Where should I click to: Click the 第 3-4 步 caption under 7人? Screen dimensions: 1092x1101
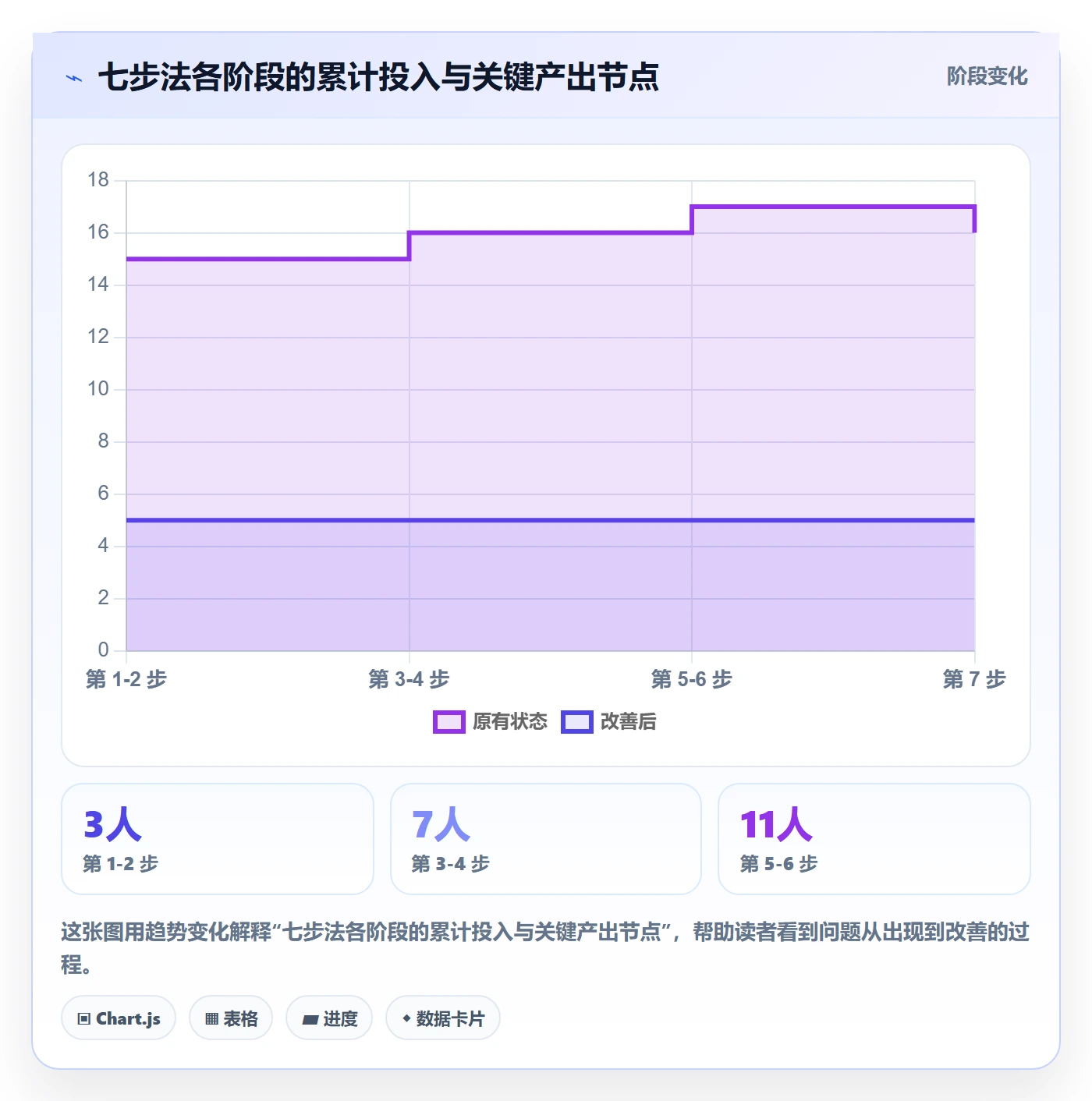(x=451, y=864)
